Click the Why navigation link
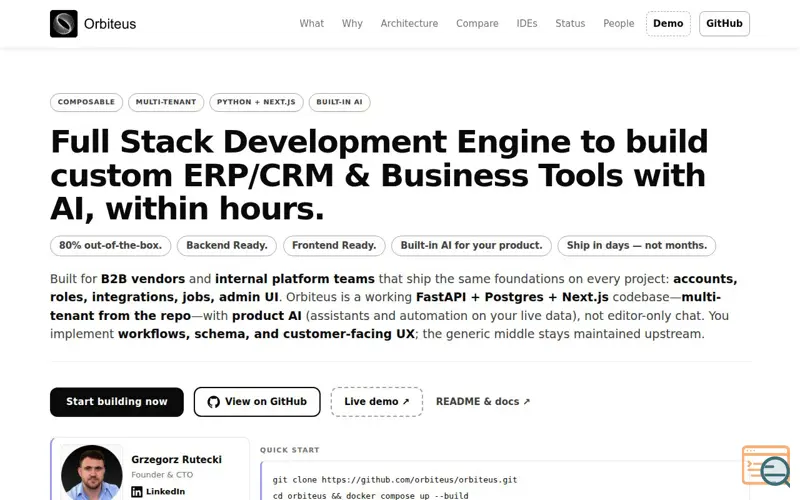The height and width of the screenshot is (500, 800). click(x=352, y=23)
